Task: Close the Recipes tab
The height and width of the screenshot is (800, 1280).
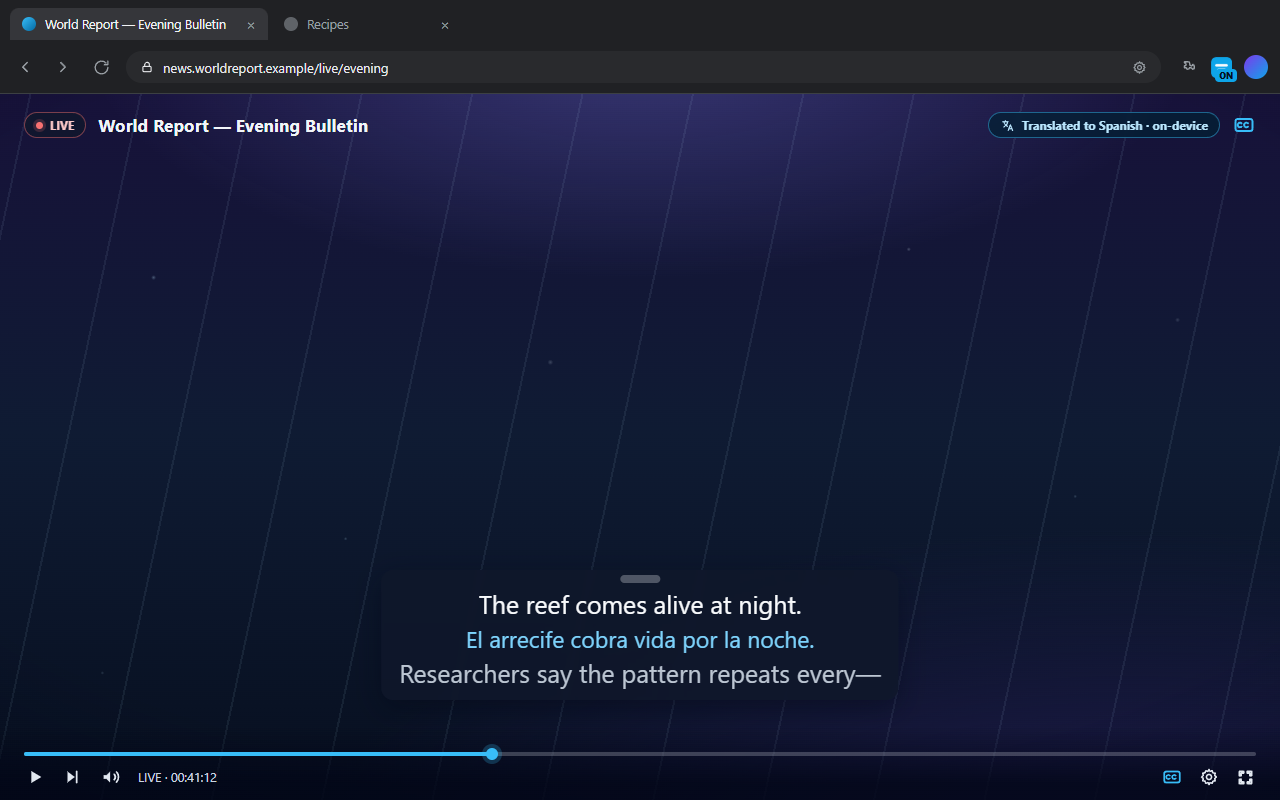Action: coord(445,25)
